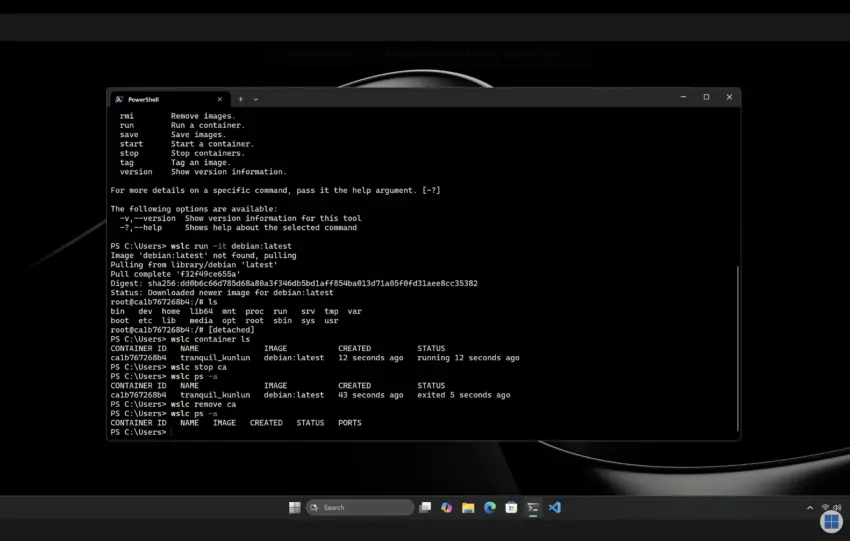850x541 pixels.
Task: Click the 'wslc remove ca' command
Action: pos(203,404)
